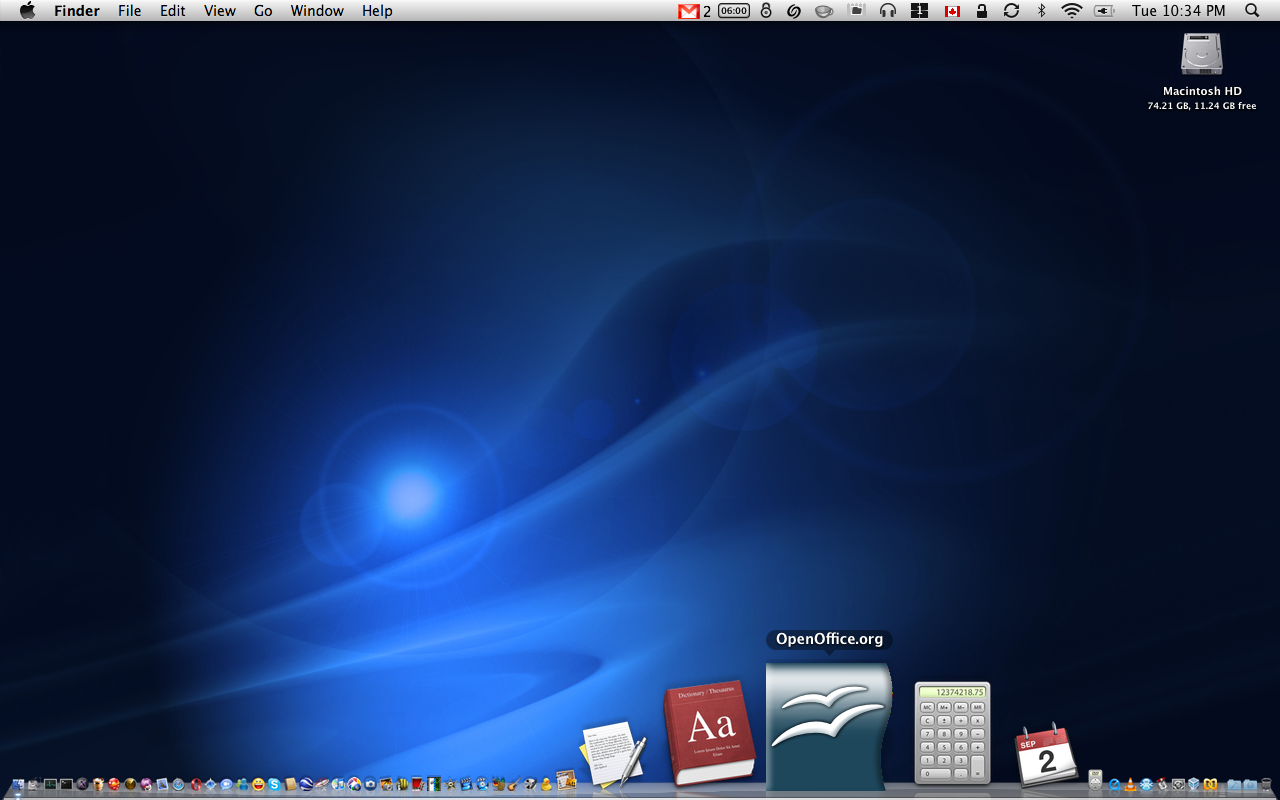Launch TextEdit from the dock
Viewport: 1280px width, 800px height.
(x=614, y=755)
